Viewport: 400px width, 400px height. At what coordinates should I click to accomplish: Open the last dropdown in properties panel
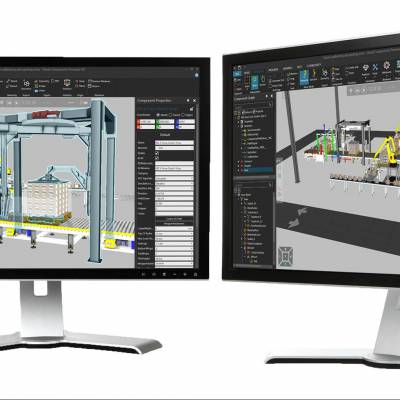pos(174,264)
